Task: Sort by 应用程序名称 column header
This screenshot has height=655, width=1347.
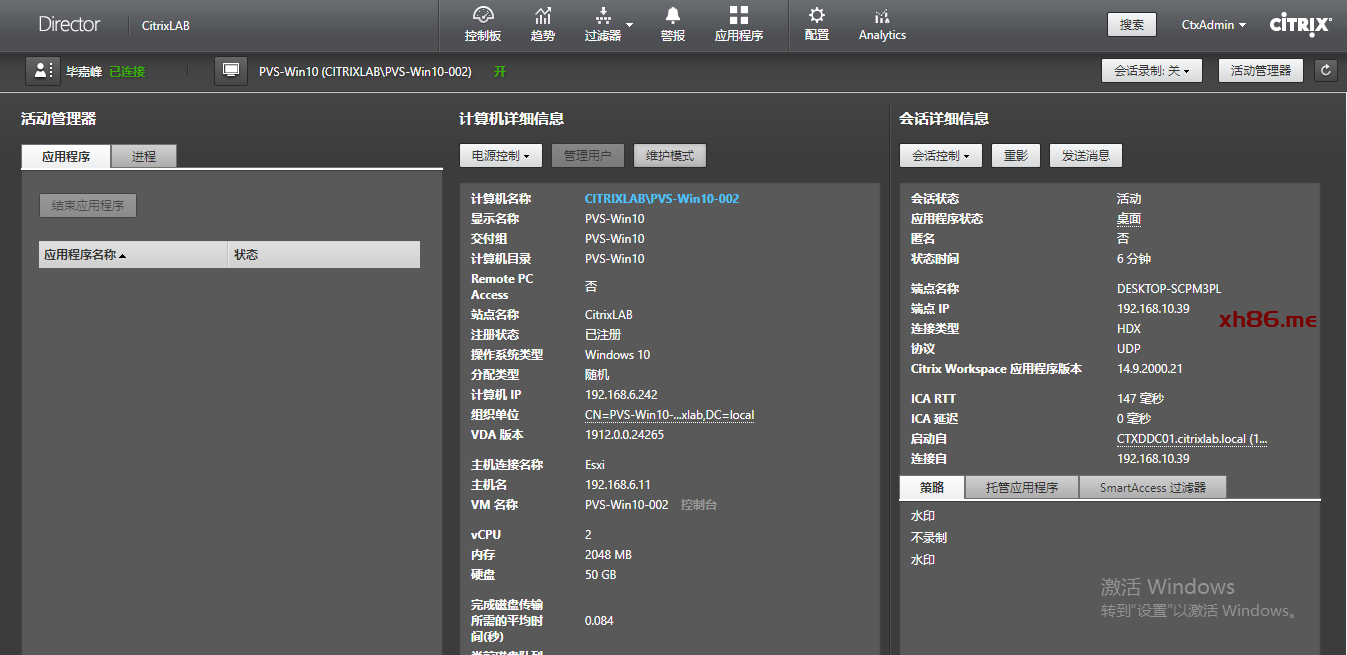Action: 133,255
